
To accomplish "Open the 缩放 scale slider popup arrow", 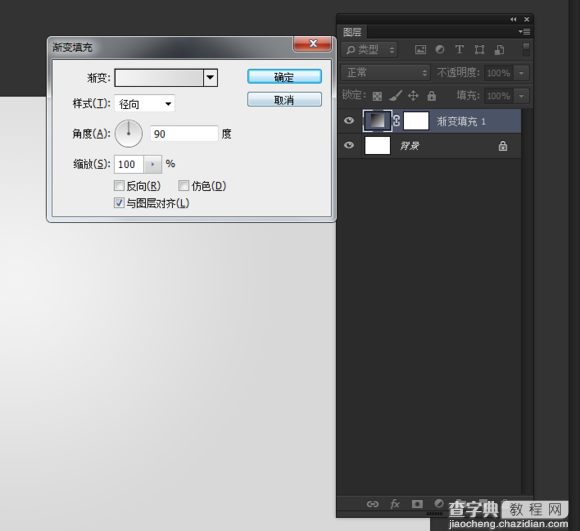I will point(152,164).
